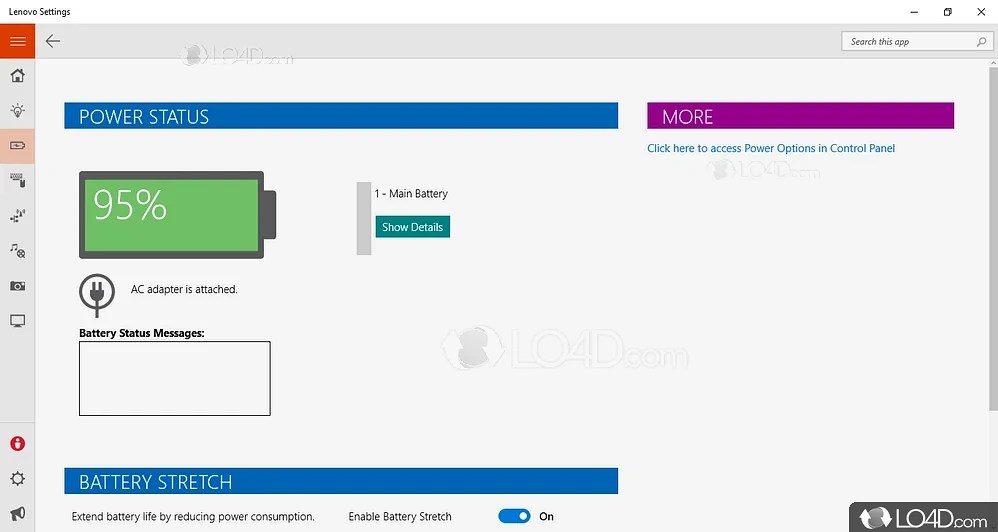The width and height of the screenshot is (998, 532).
Task: Close the Lenovo Settings window
Action: [981, 11]
